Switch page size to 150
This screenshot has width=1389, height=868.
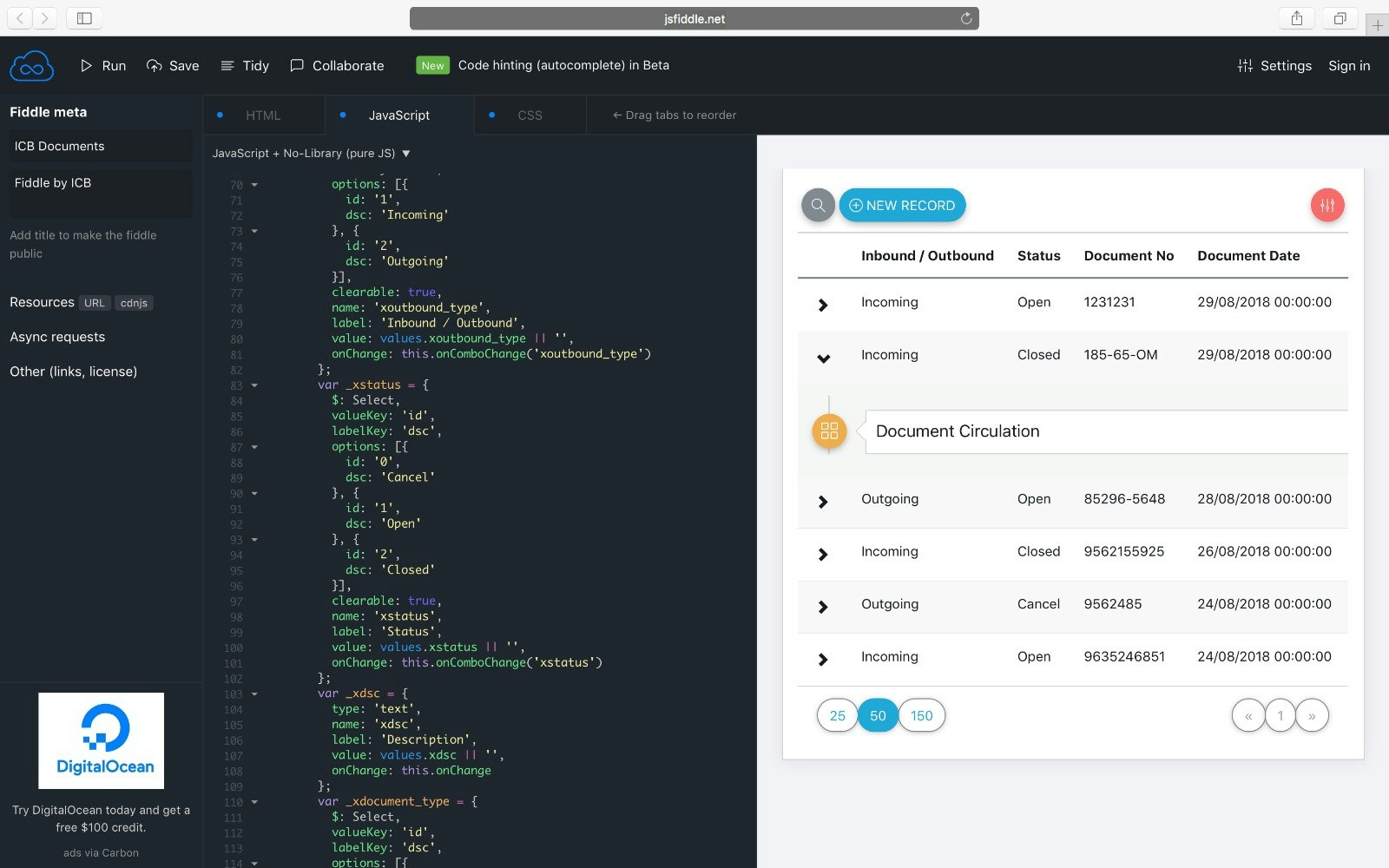[920, 715]
